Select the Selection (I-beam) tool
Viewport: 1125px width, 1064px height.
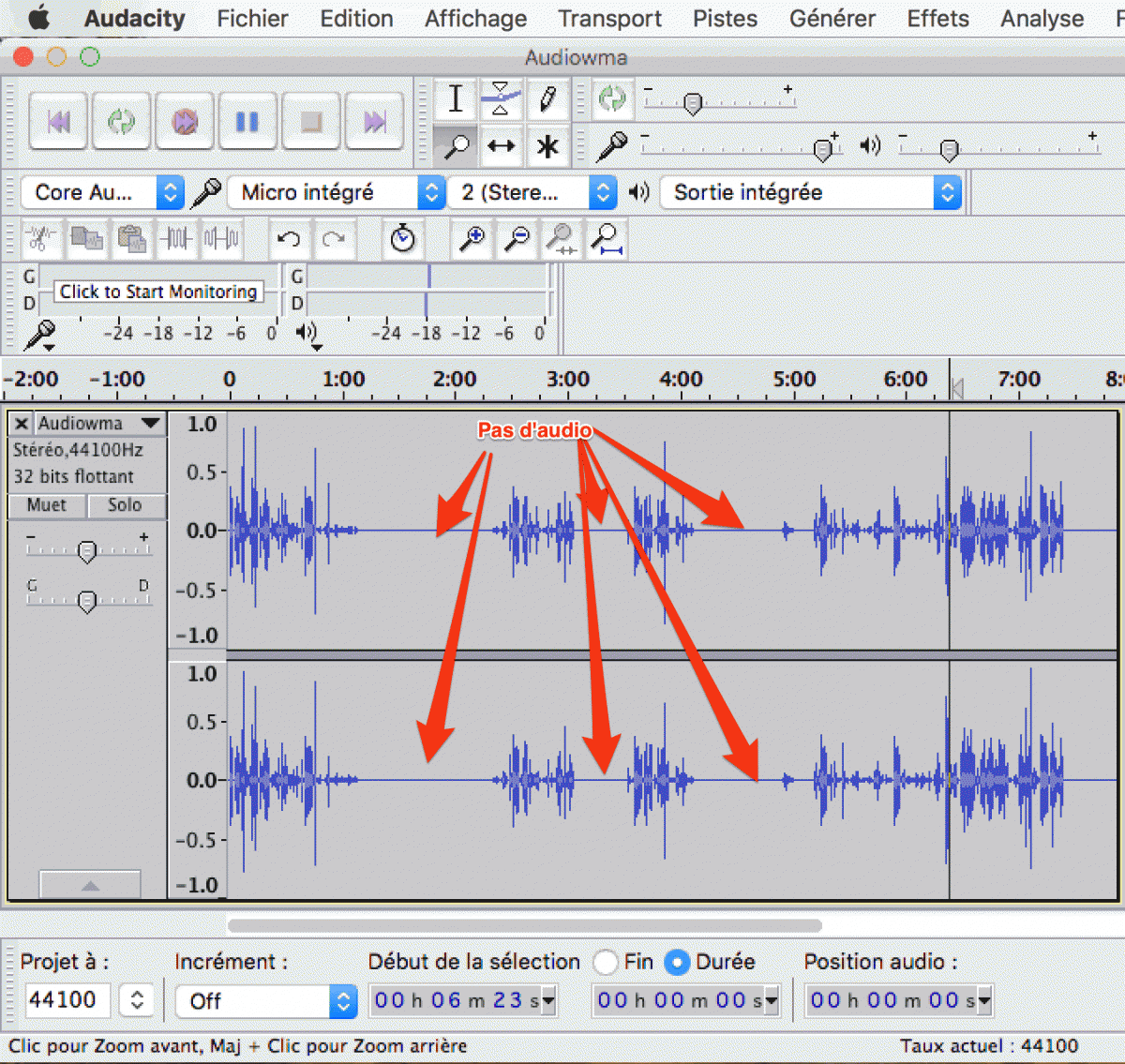coord(456,98)
